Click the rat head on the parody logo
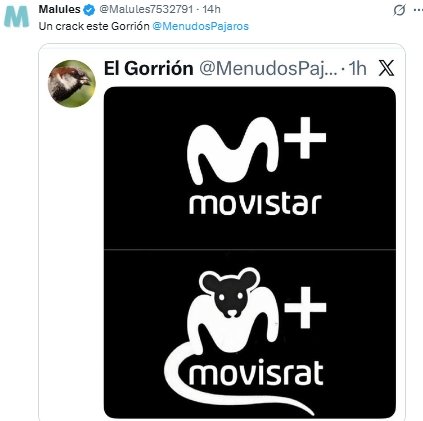Image resolution: width=423 pixels, height=421 pixels. [230, 292]
